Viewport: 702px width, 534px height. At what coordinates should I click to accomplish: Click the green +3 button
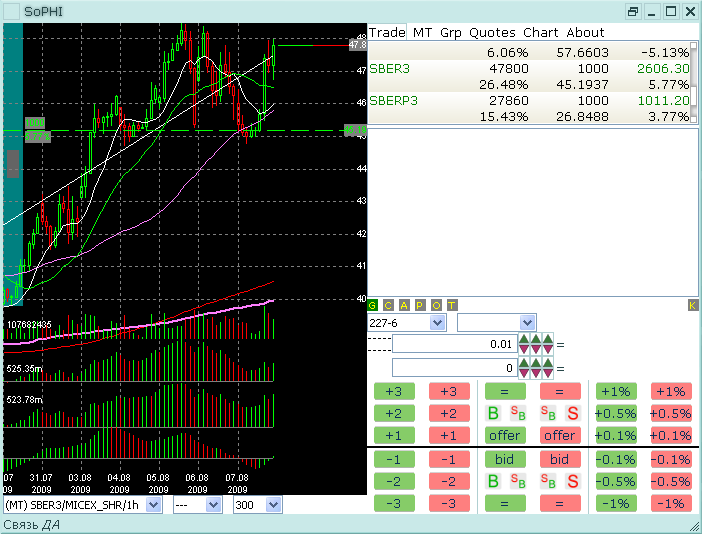(394, 391)
